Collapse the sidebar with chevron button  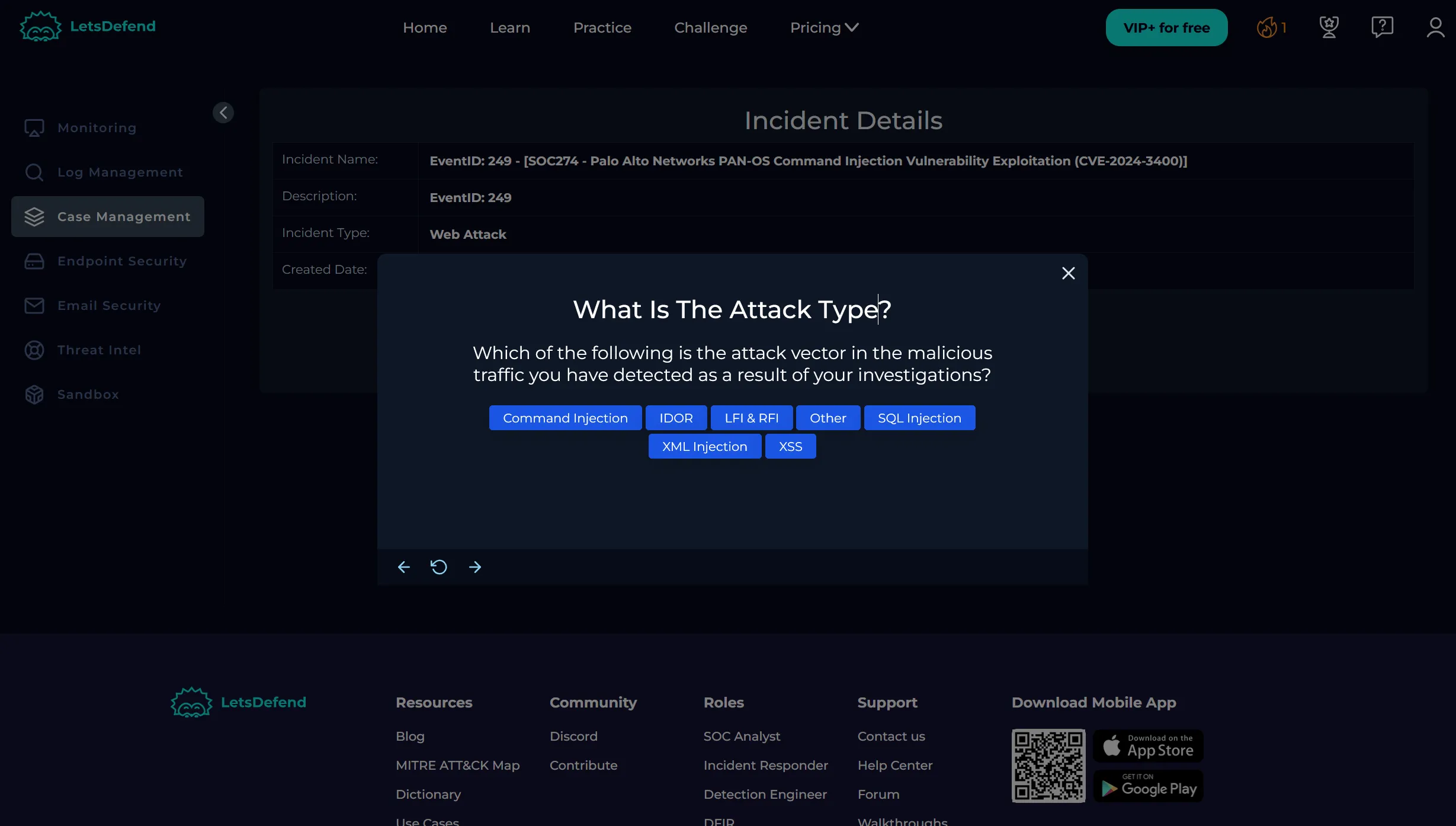223,113
